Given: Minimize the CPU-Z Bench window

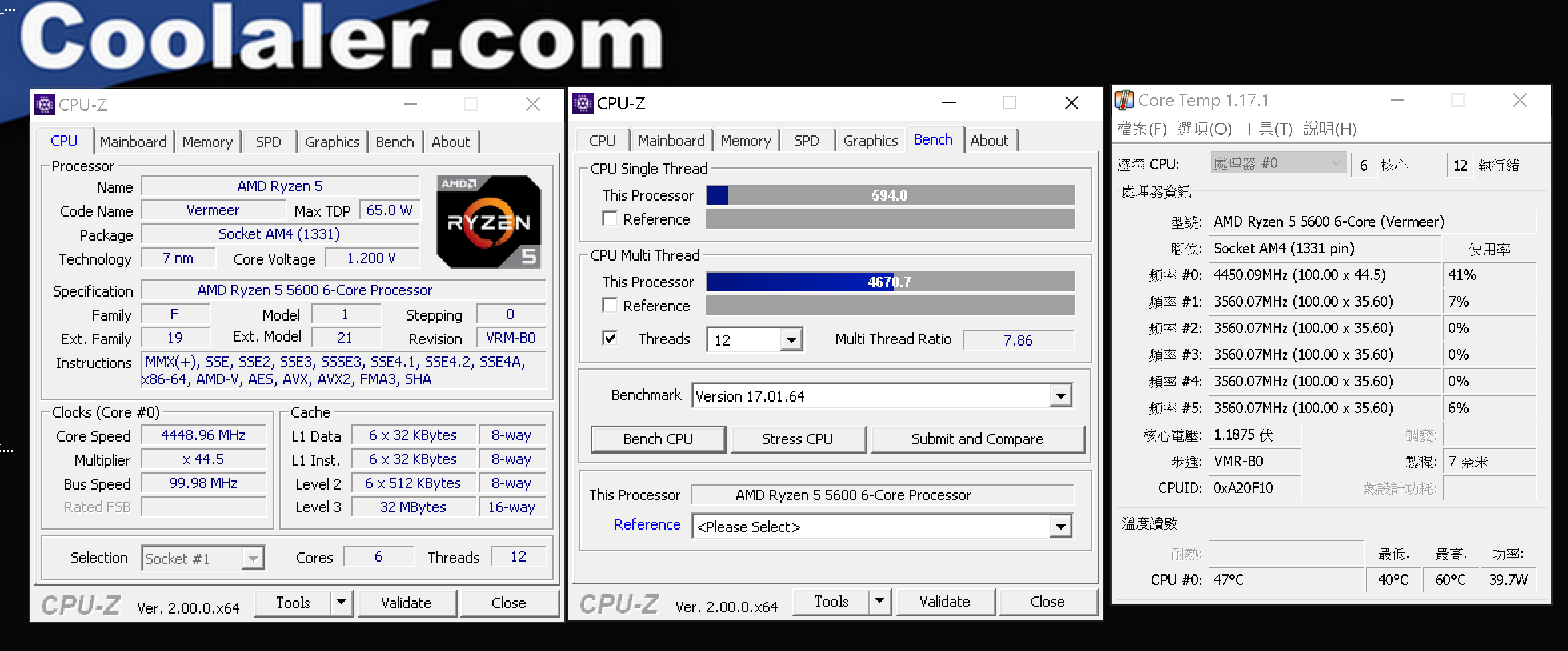Looking at the screenshot, I should (x=949, y=103).
